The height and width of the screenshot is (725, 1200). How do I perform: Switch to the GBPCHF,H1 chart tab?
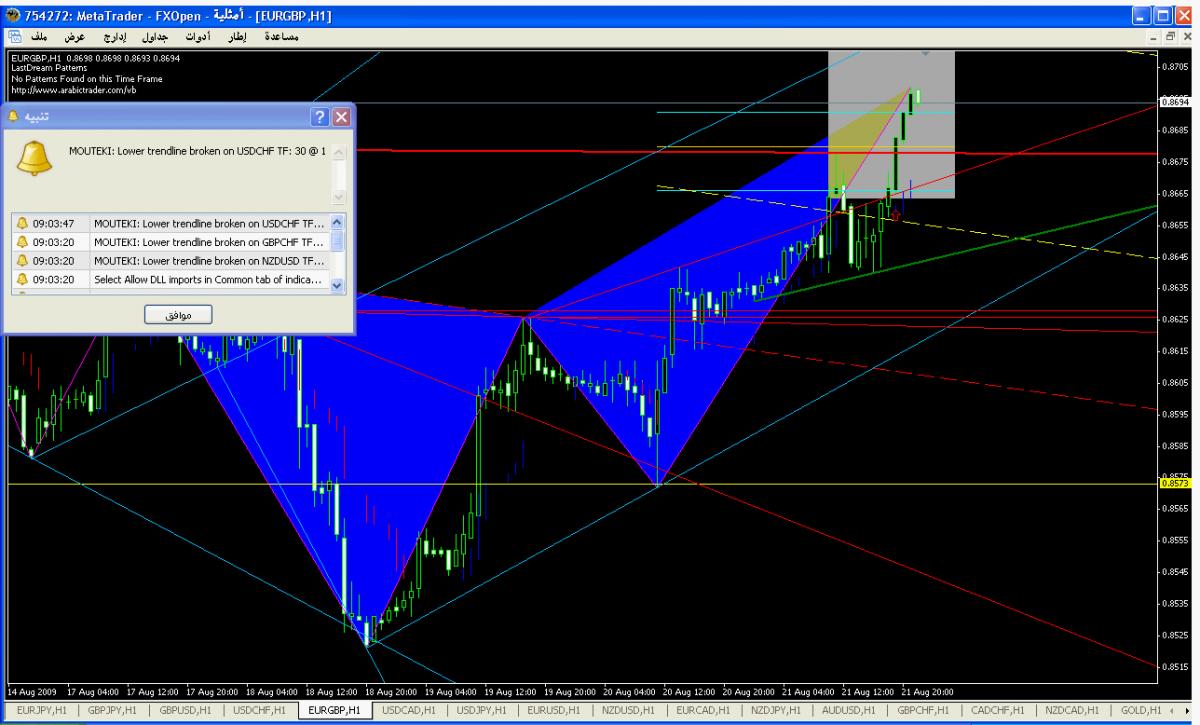[x=923, y=710]
